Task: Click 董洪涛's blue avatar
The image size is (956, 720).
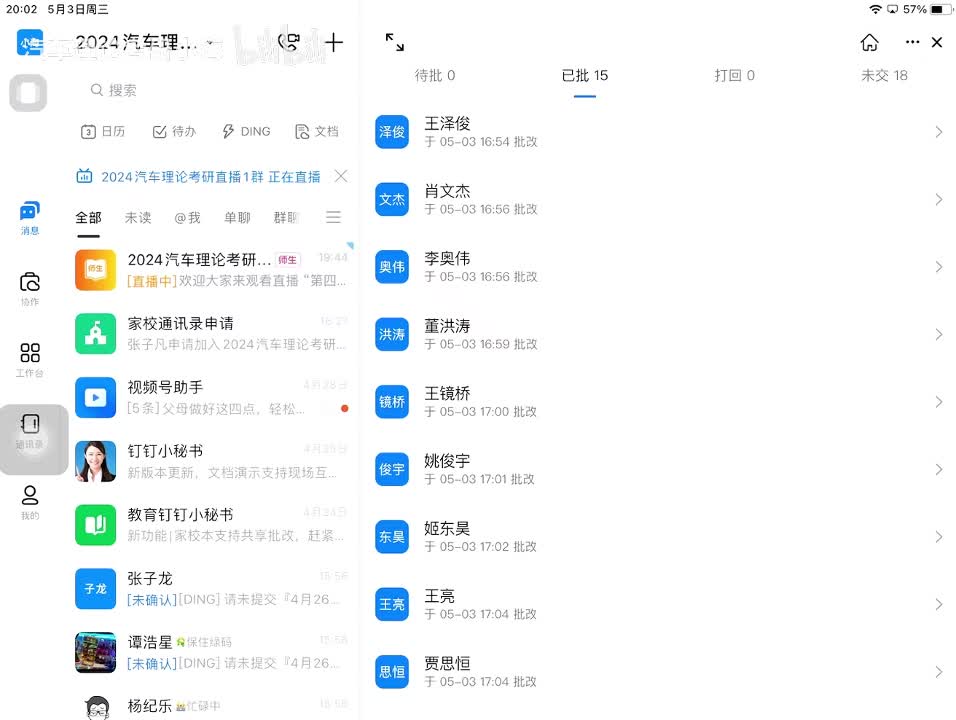Action: pyautogui.click(x=391, y=335)
